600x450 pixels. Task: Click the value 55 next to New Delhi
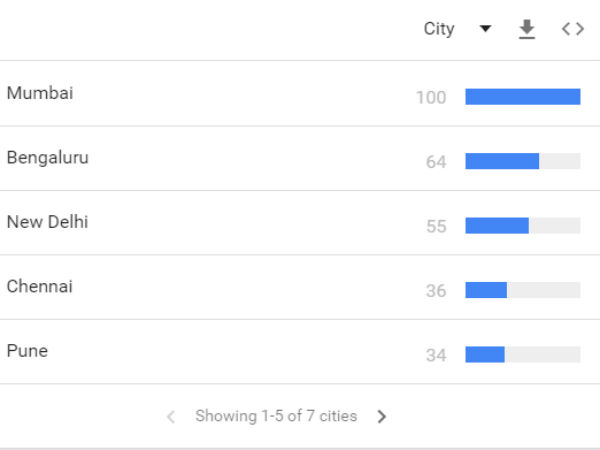pyautogui.click(x=436, y=227)
